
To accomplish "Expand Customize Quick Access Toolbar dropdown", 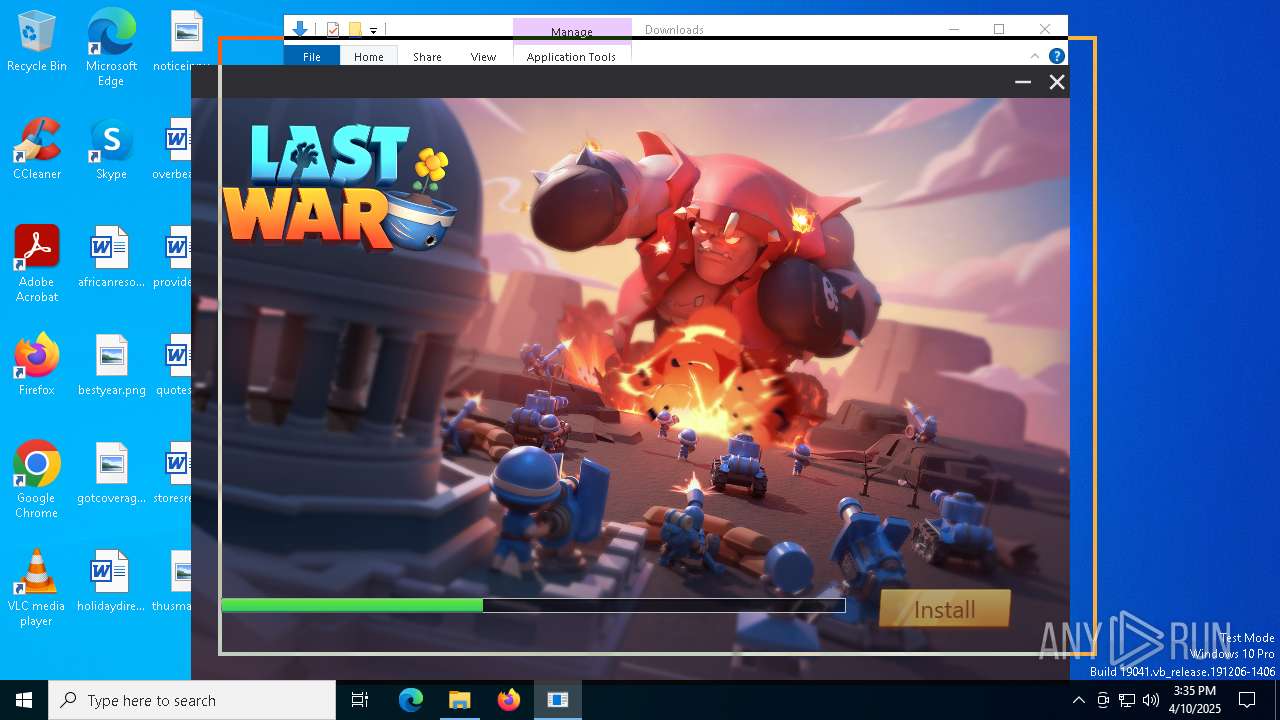I will coord(373,31).
